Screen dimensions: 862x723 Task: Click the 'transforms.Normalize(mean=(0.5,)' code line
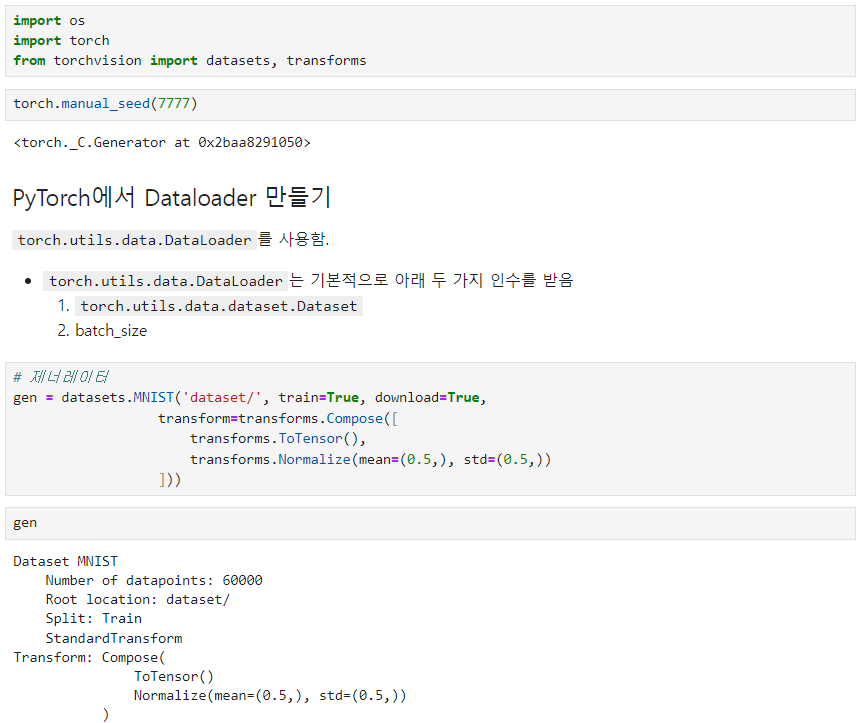(371, 460)
